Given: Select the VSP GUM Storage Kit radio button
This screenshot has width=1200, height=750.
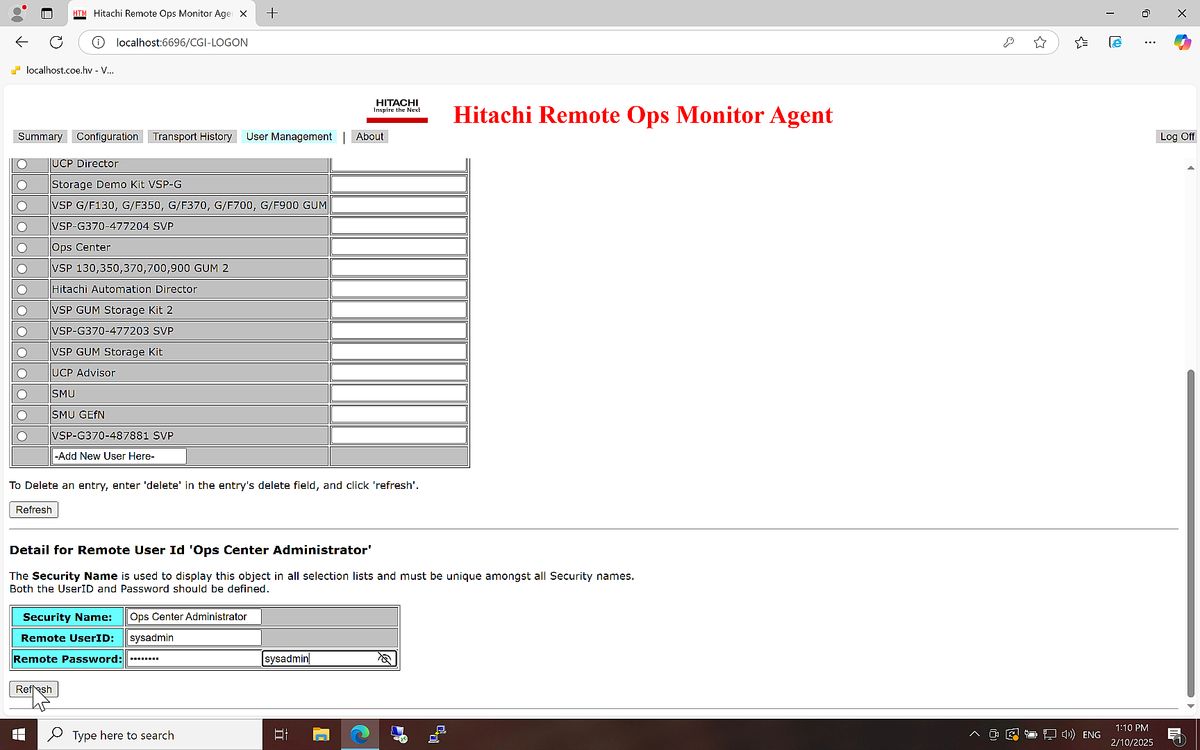Looking at the screenshot, I should pos(22,352).
